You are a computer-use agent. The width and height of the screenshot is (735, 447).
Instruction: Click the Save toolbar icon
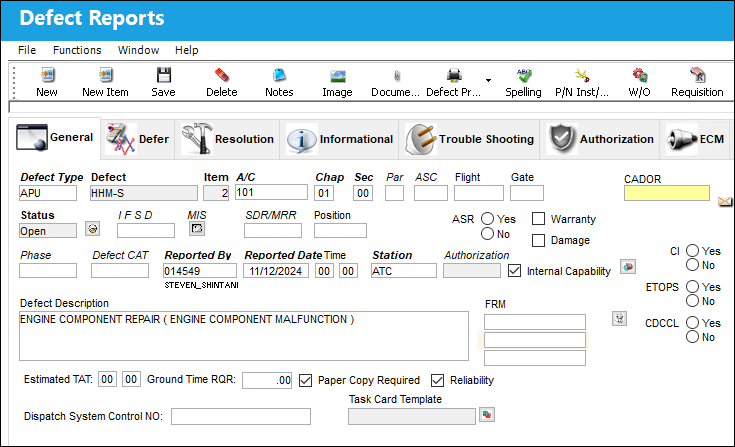[164, 75]
